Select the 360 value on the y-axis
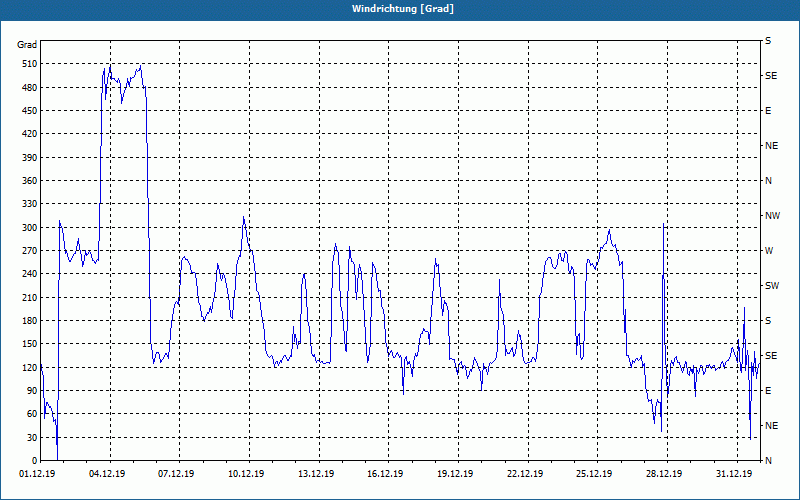Screen dimensions: 800x500 (x=30, y=181)
